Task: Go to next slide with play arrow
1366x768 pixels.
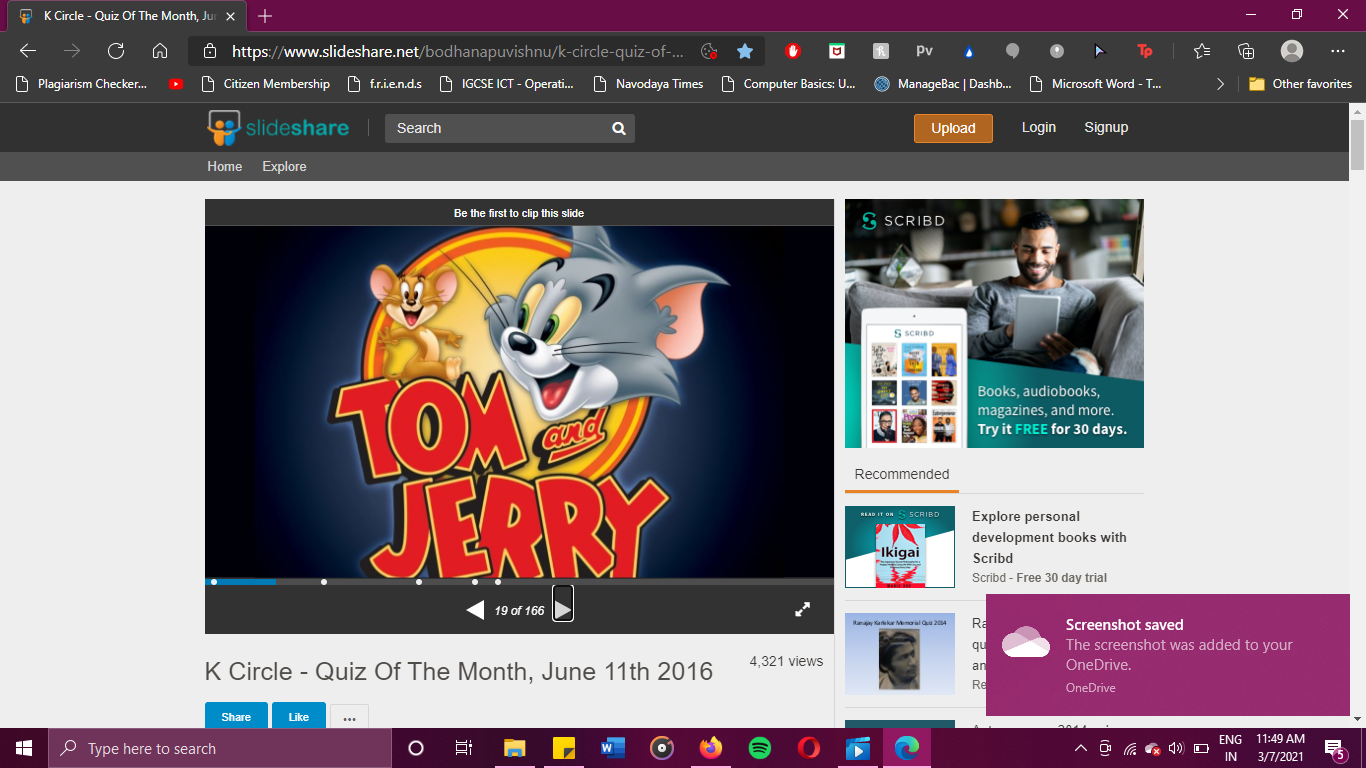Action: click(563, 609)
